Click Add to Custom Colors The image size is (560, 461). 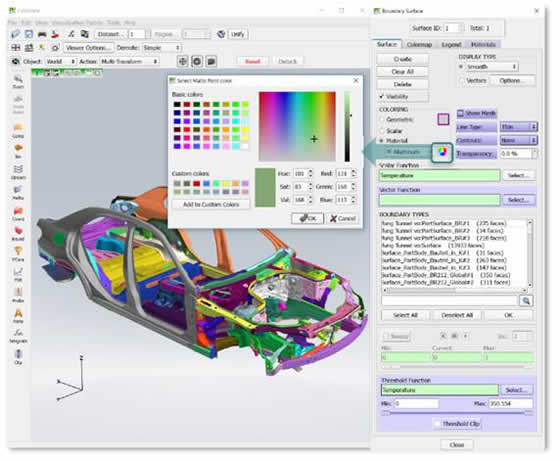(x=211, y=204)
